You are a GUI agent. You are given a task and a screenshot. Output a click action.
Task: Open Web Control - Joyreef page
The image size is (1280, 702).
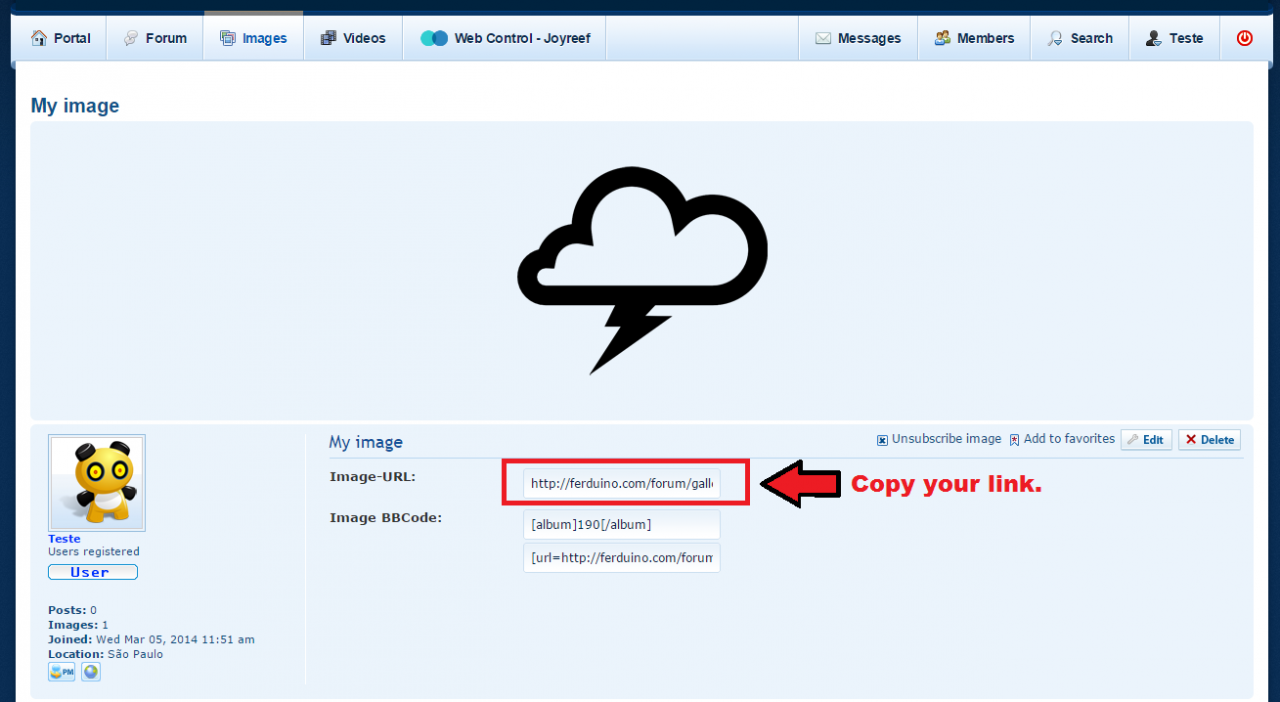click(x=505, y=38)
